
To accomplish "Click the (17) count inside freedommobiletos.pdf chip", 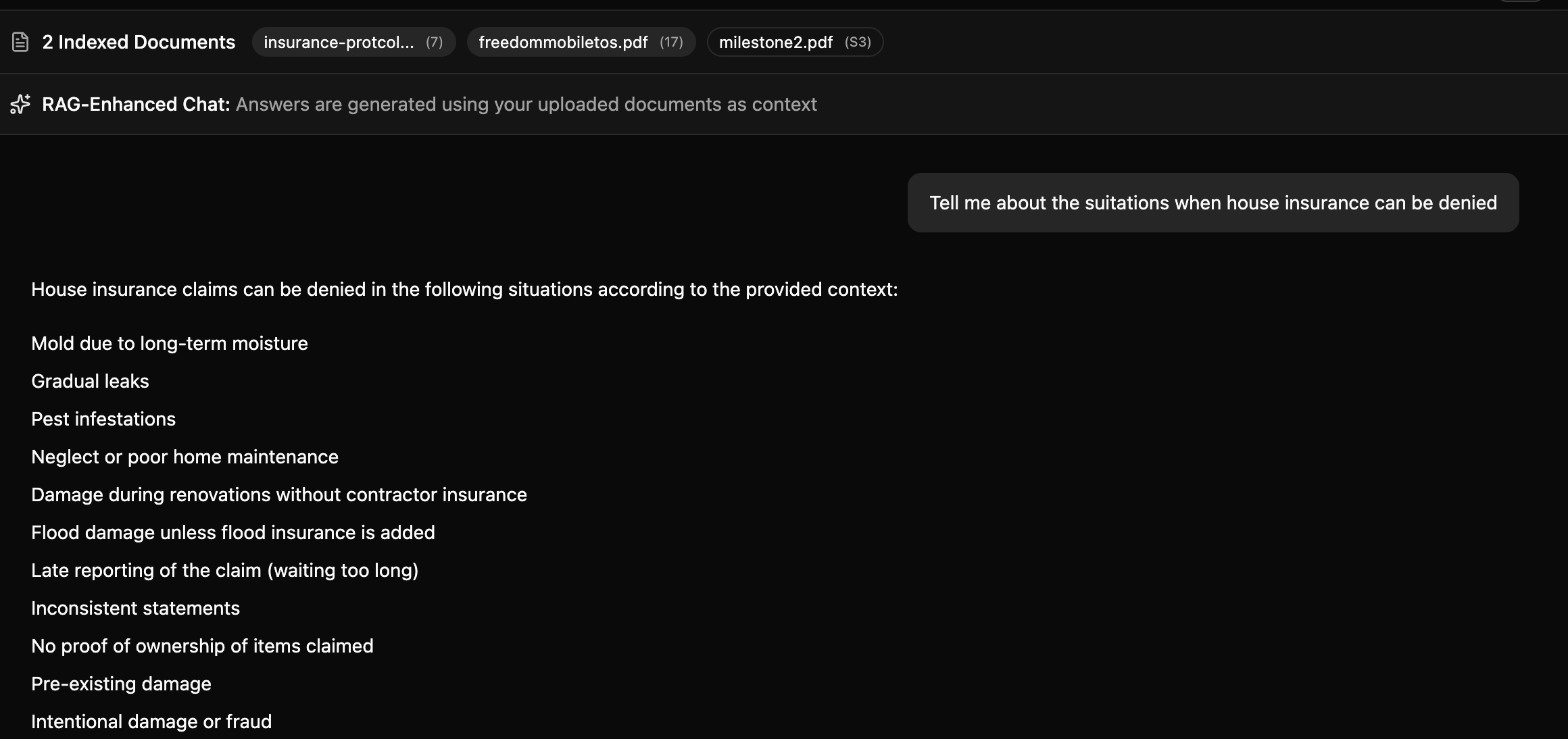I will click(670, 42).
